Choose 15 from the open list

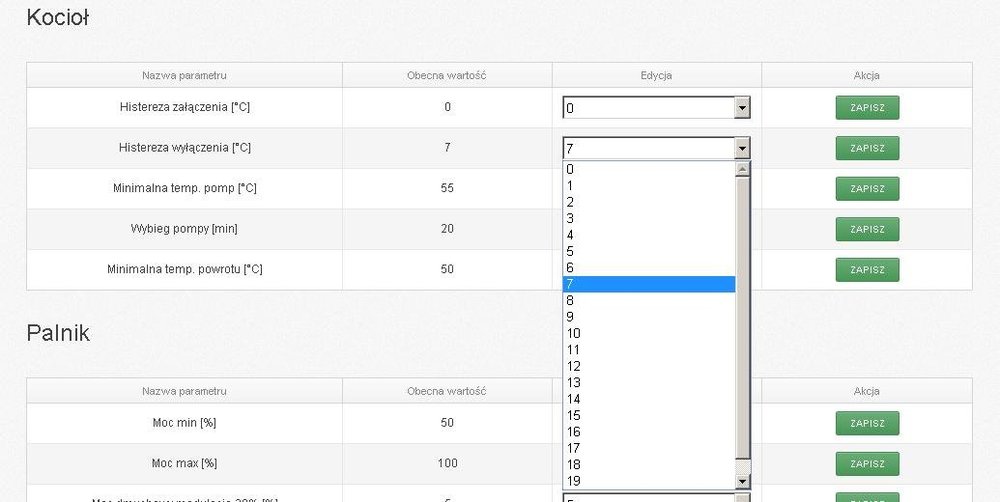648,415
